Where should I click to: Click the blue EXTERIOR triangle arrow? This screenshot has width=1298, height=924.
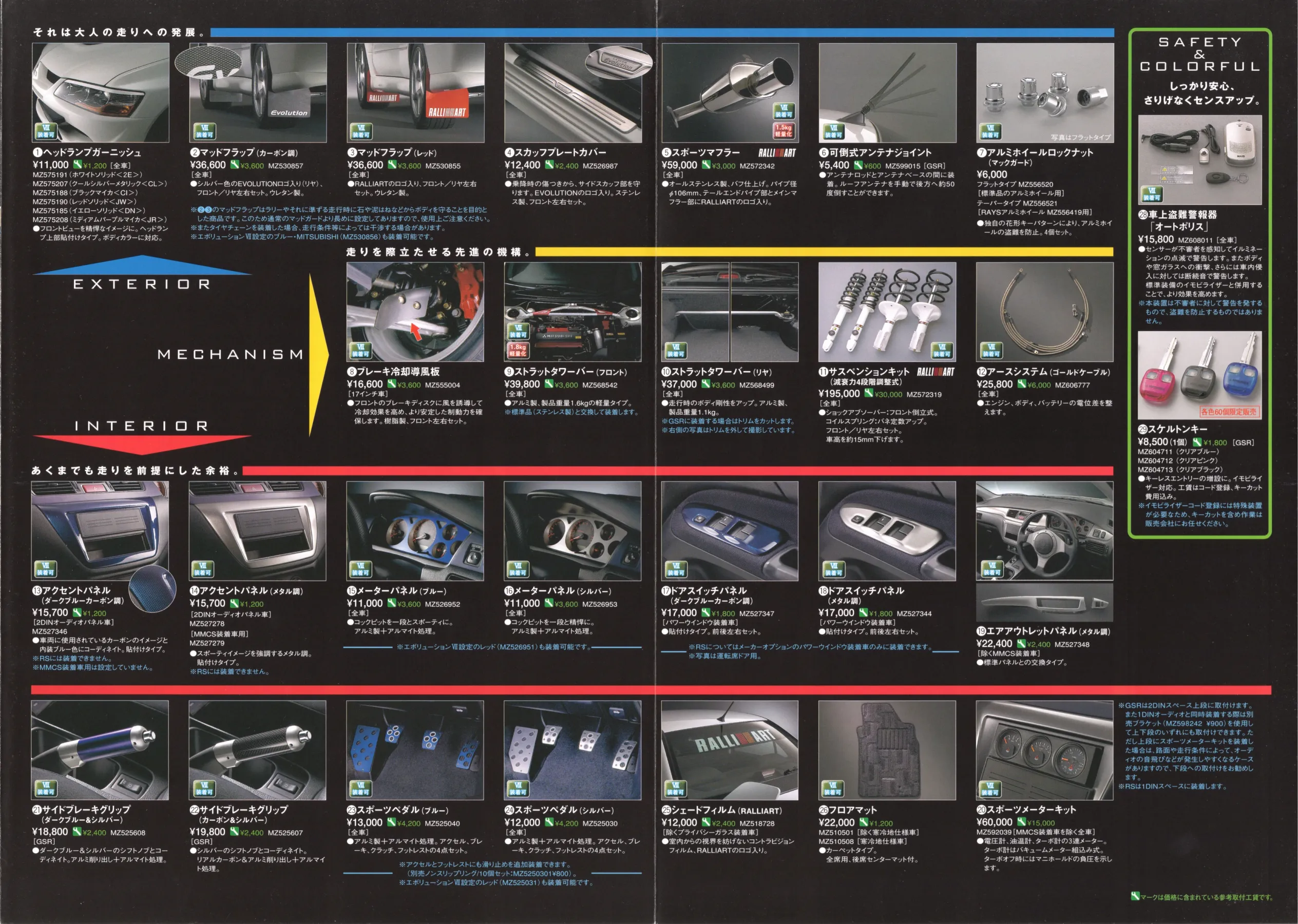(142, 265)
